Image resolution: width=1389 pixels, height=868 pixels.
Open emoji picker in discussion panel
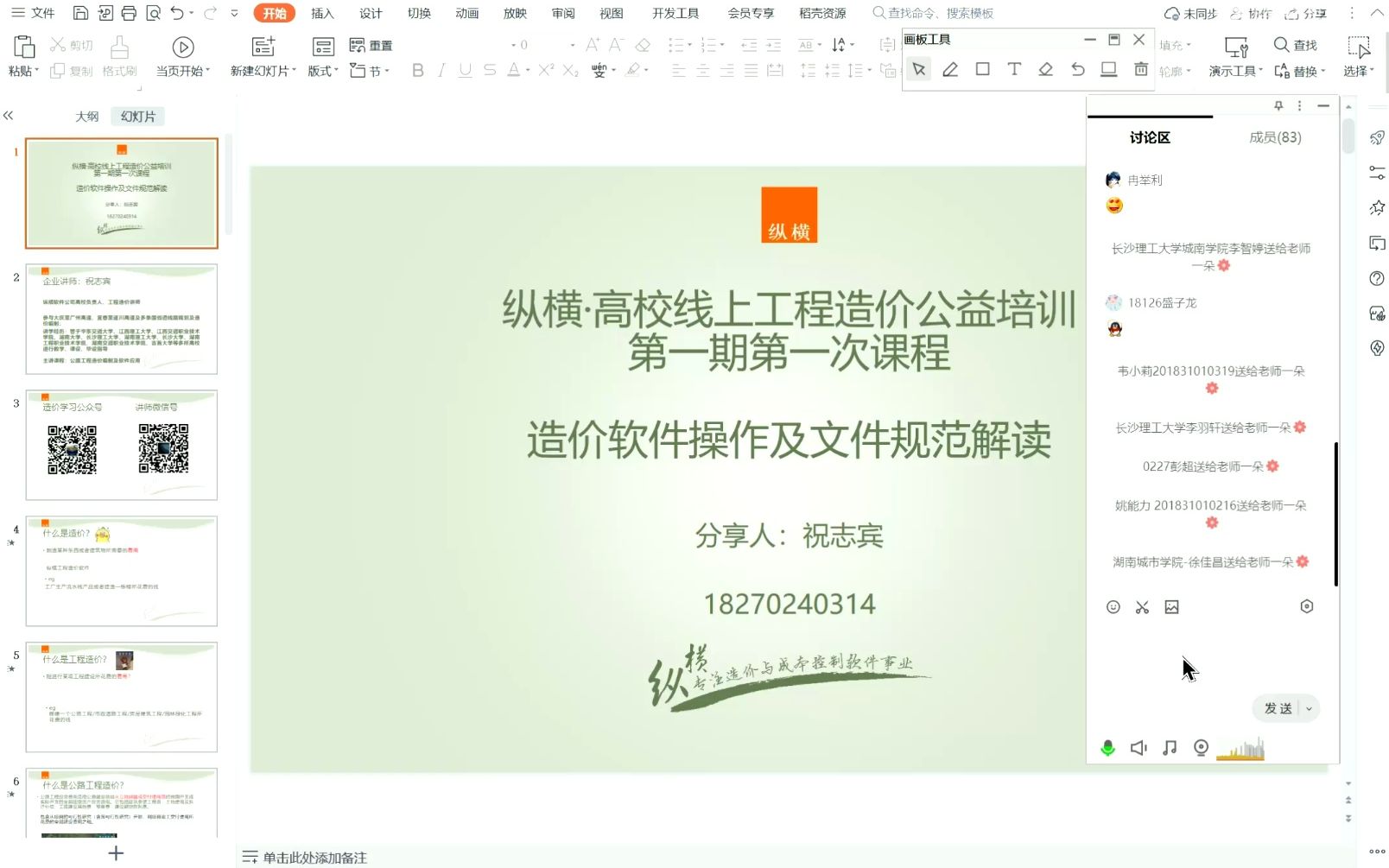pos(1113,607)
